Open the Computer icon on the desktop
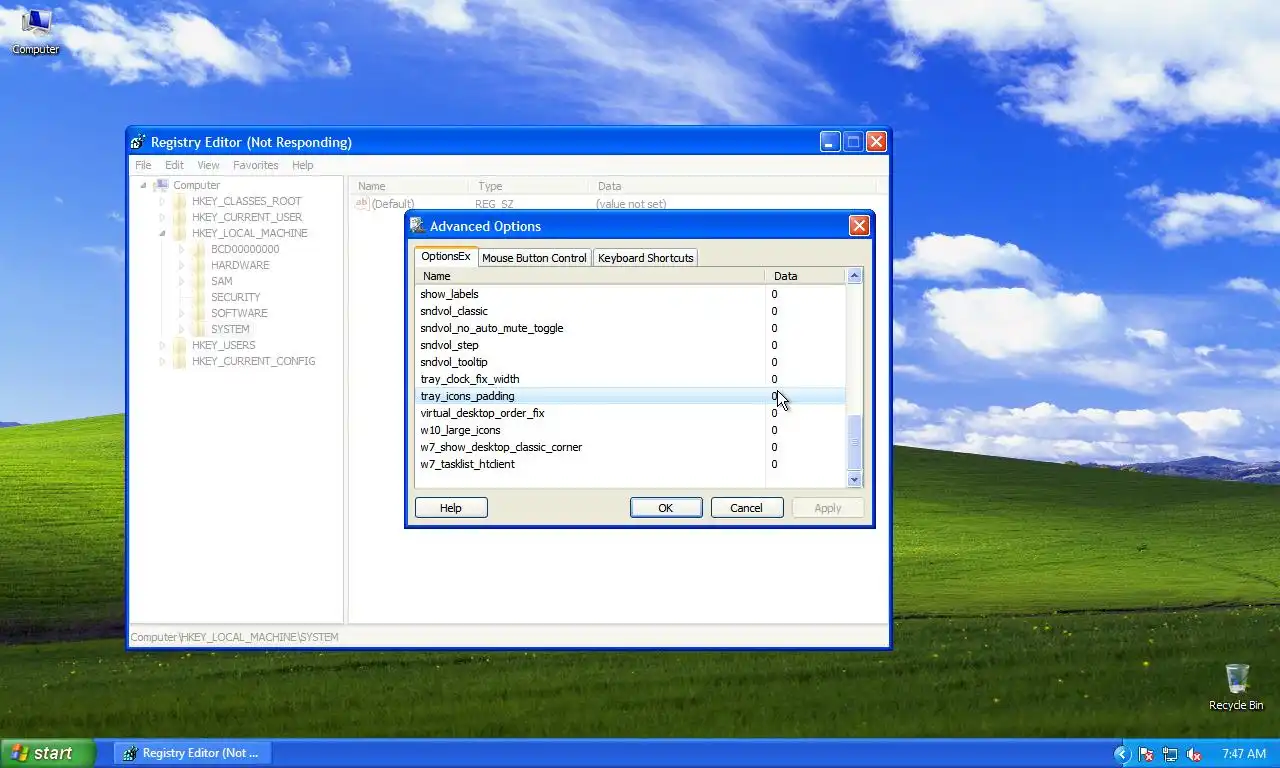 pos(35,31)
